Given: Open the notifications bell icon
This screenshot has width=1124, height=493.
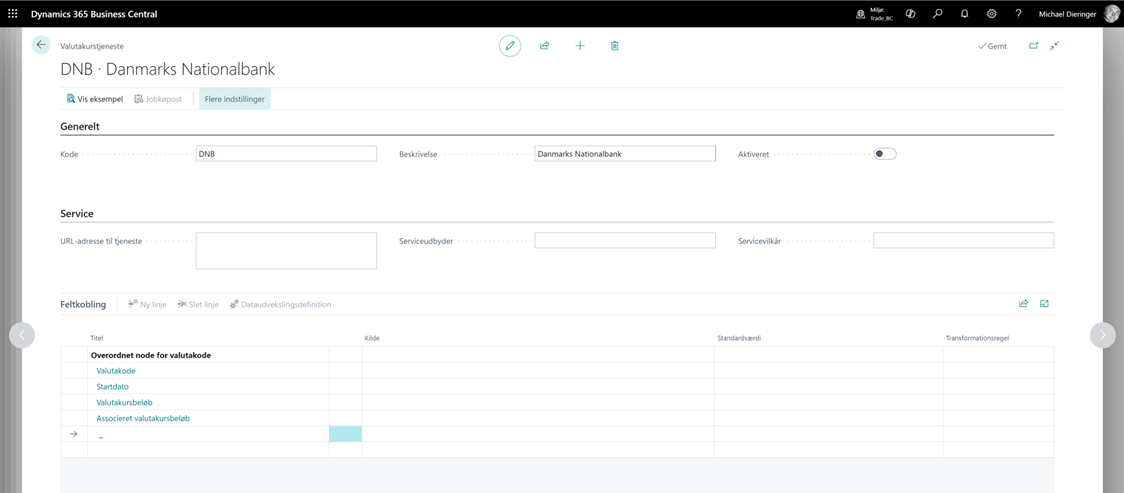Looking at the screenshot, I should [964, 14].
